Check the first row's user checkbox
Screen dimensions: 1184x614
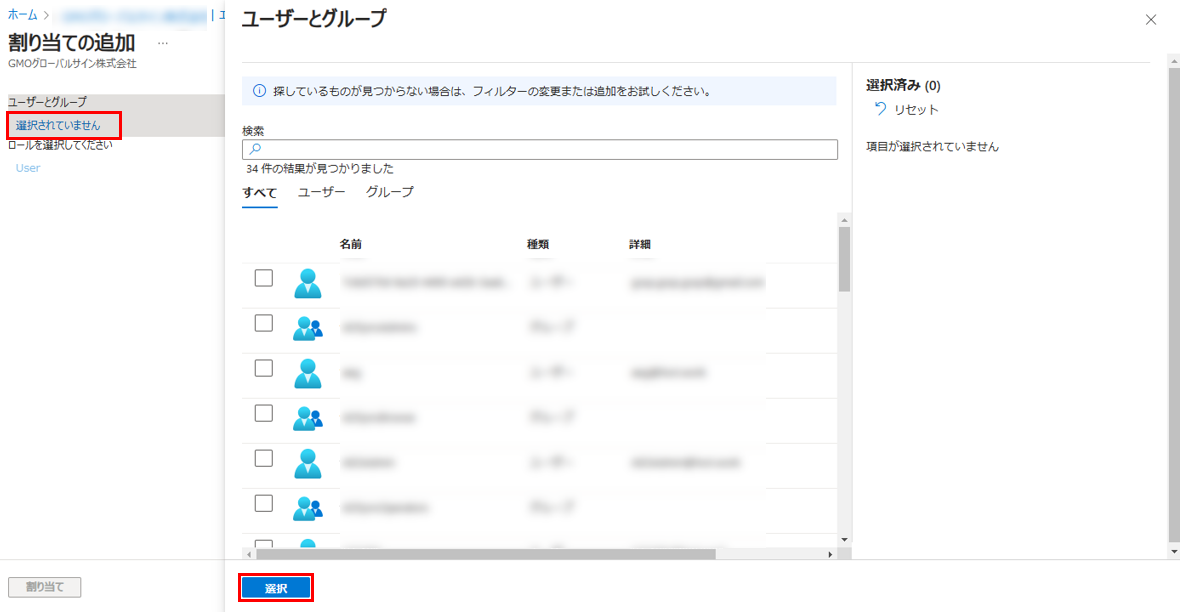click(264, 278)
